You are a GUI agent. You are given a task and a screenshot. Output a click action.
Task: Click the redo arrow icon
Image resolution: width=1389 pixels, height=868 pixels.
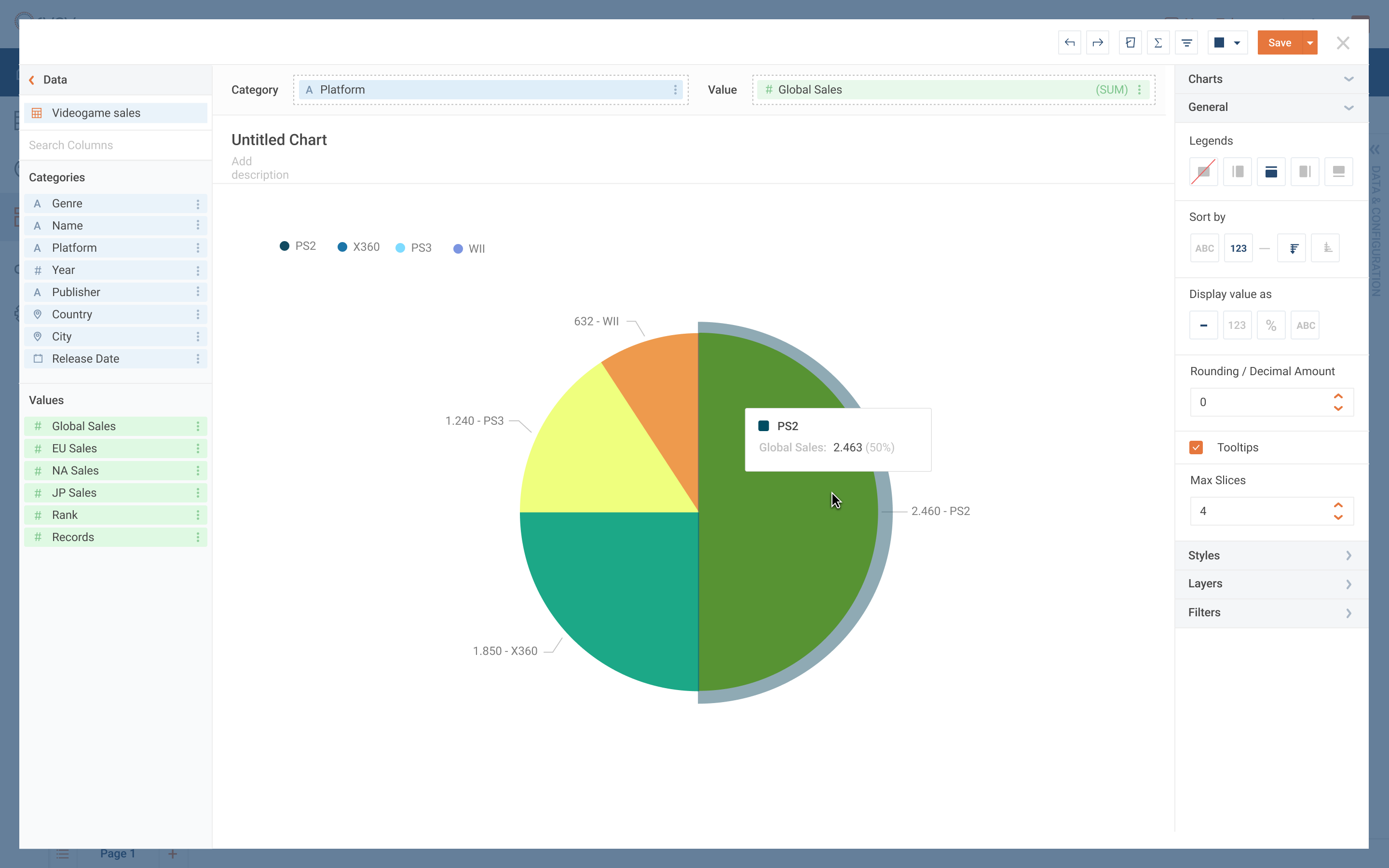[1097, 42]
